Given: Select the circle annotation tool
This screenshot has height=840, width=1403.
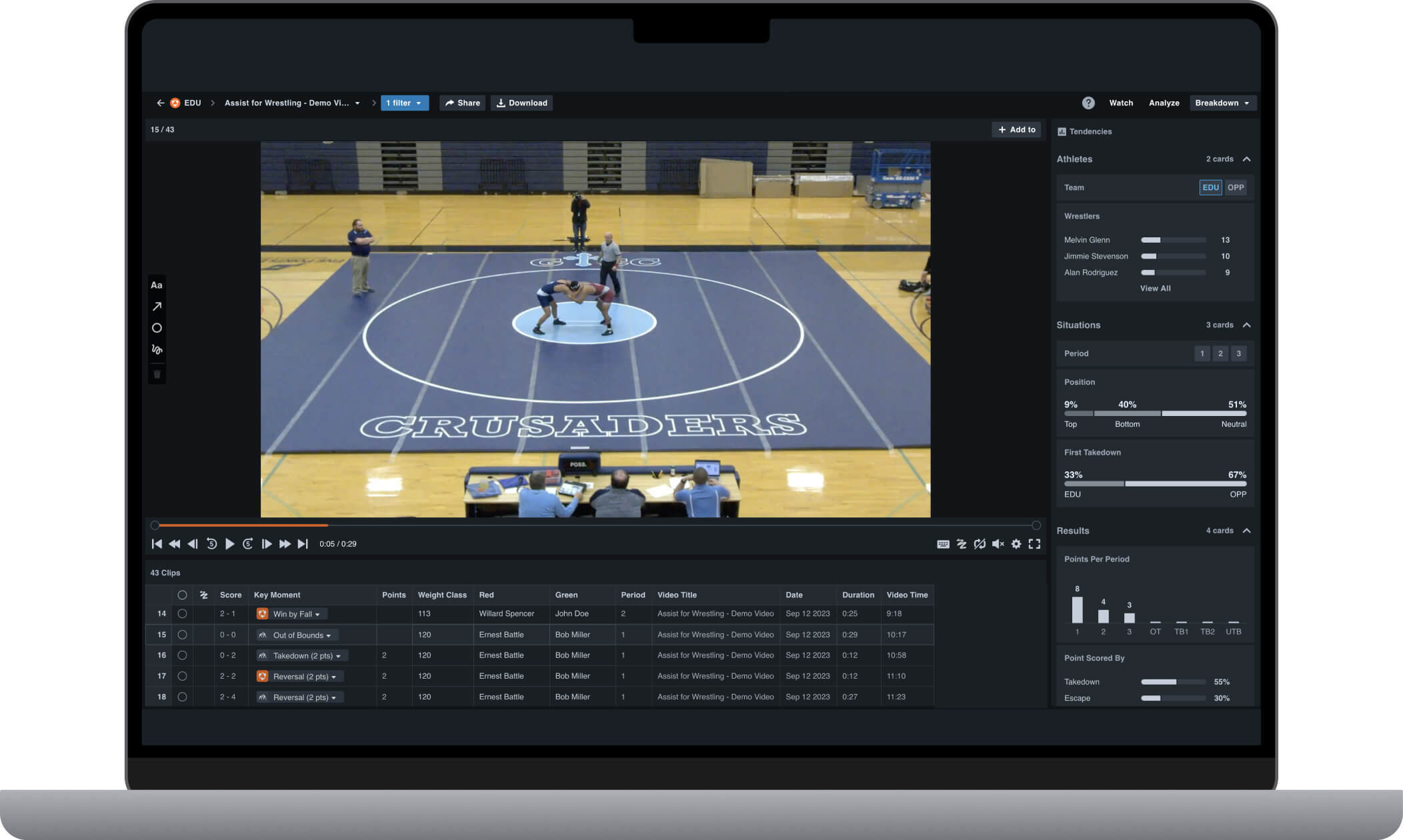Looking at the screenshot, I should (x=157, y=327).
